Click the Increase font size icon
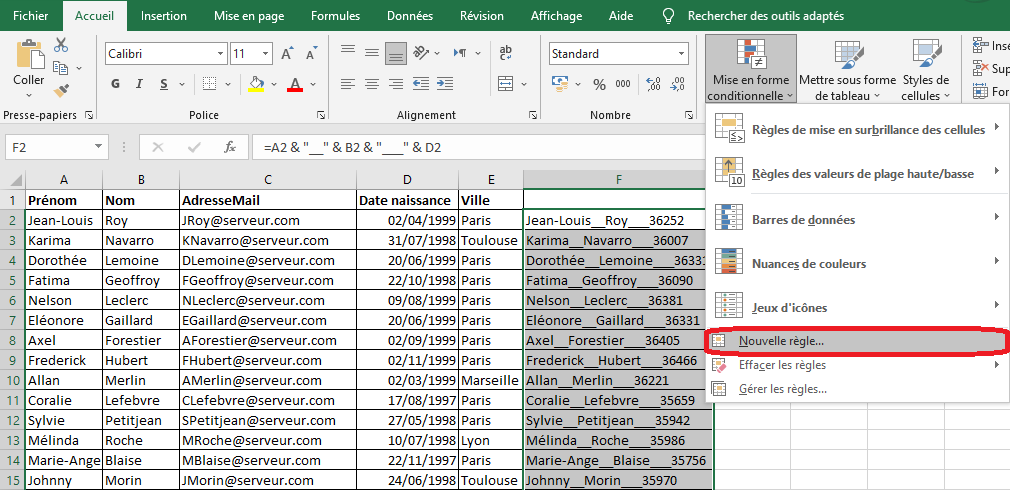This screenshot has height=490, width=1010. (x=287, y=54)
